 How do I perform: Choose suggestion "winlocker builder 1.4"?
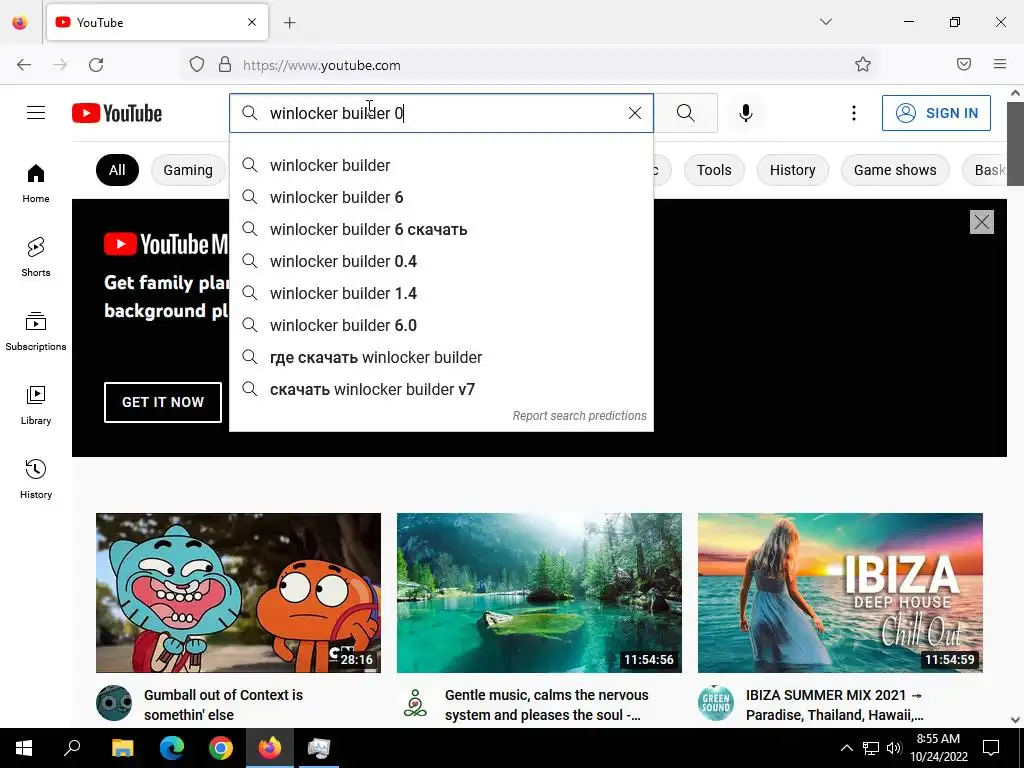[441, 293]
